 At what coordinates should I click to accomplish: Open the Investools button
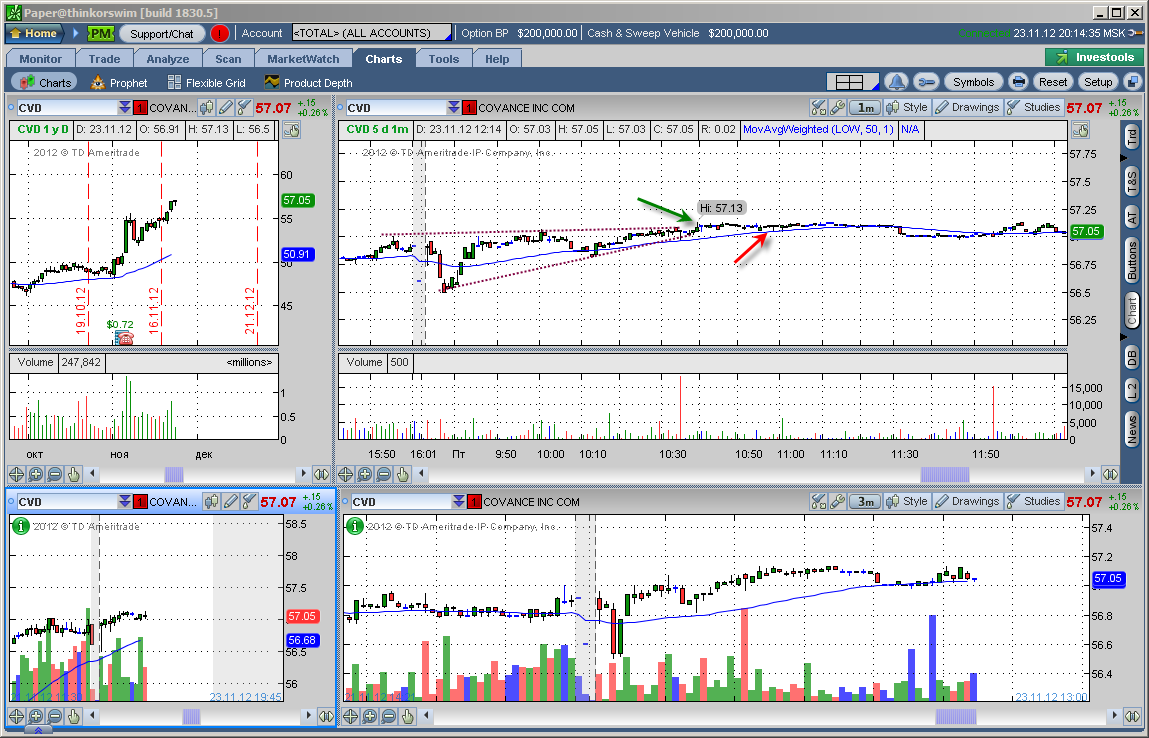click(x=1094, y=57)
